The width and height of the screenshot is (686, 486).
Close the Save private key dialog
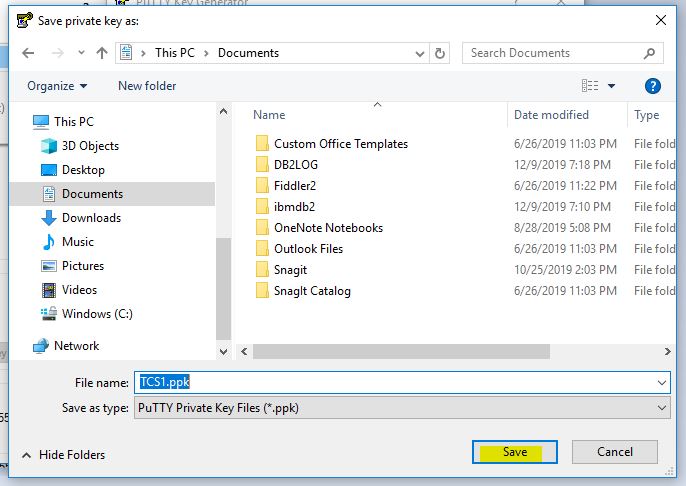(661, 20)
